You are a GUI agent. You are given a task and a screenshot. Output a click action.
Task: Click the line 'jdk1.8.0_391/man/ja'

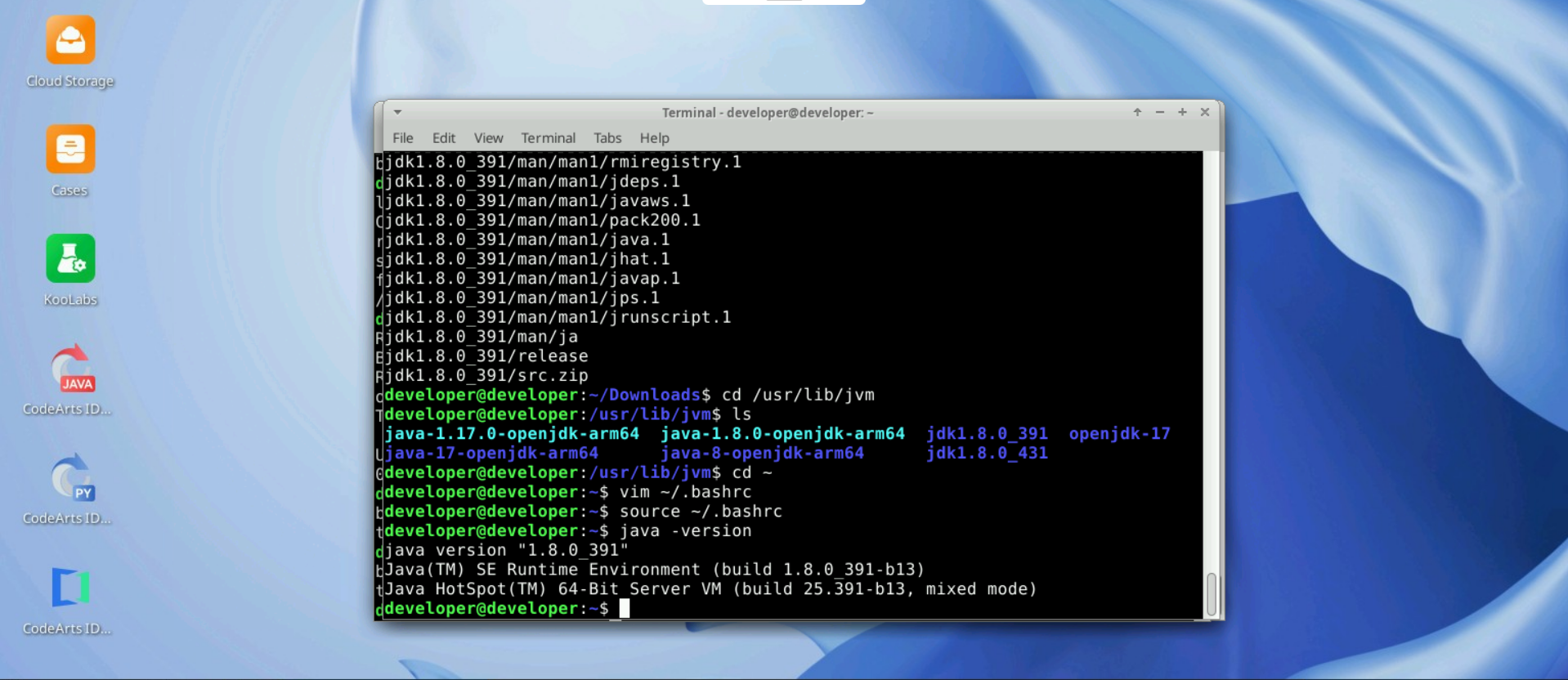pos(482,337)
